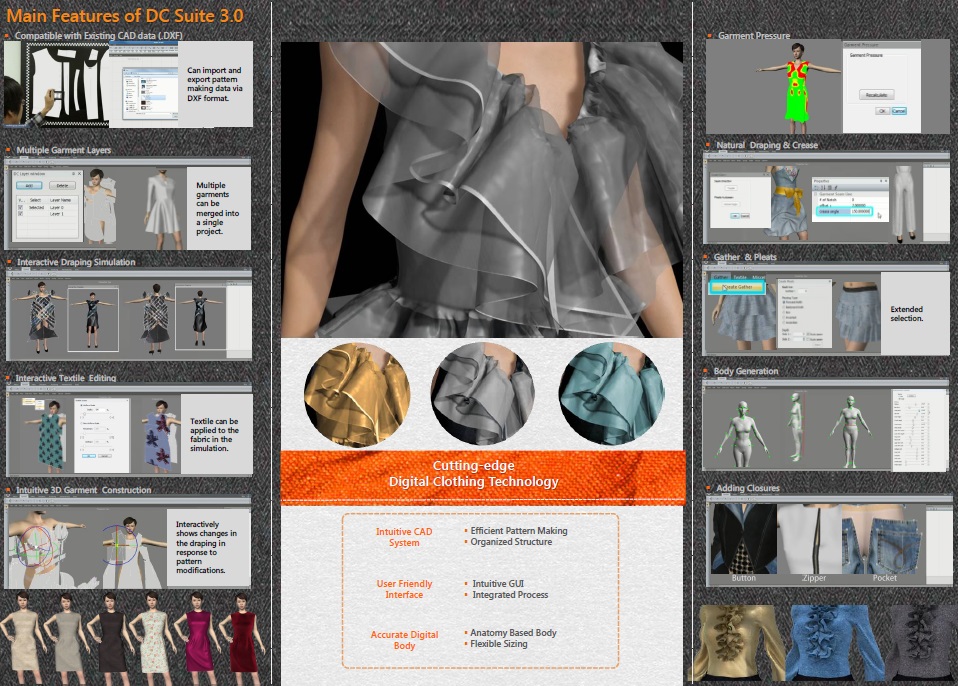Click the 'Adding Closures' heading
The image size is (958, 686).
[x=748, y=488]
